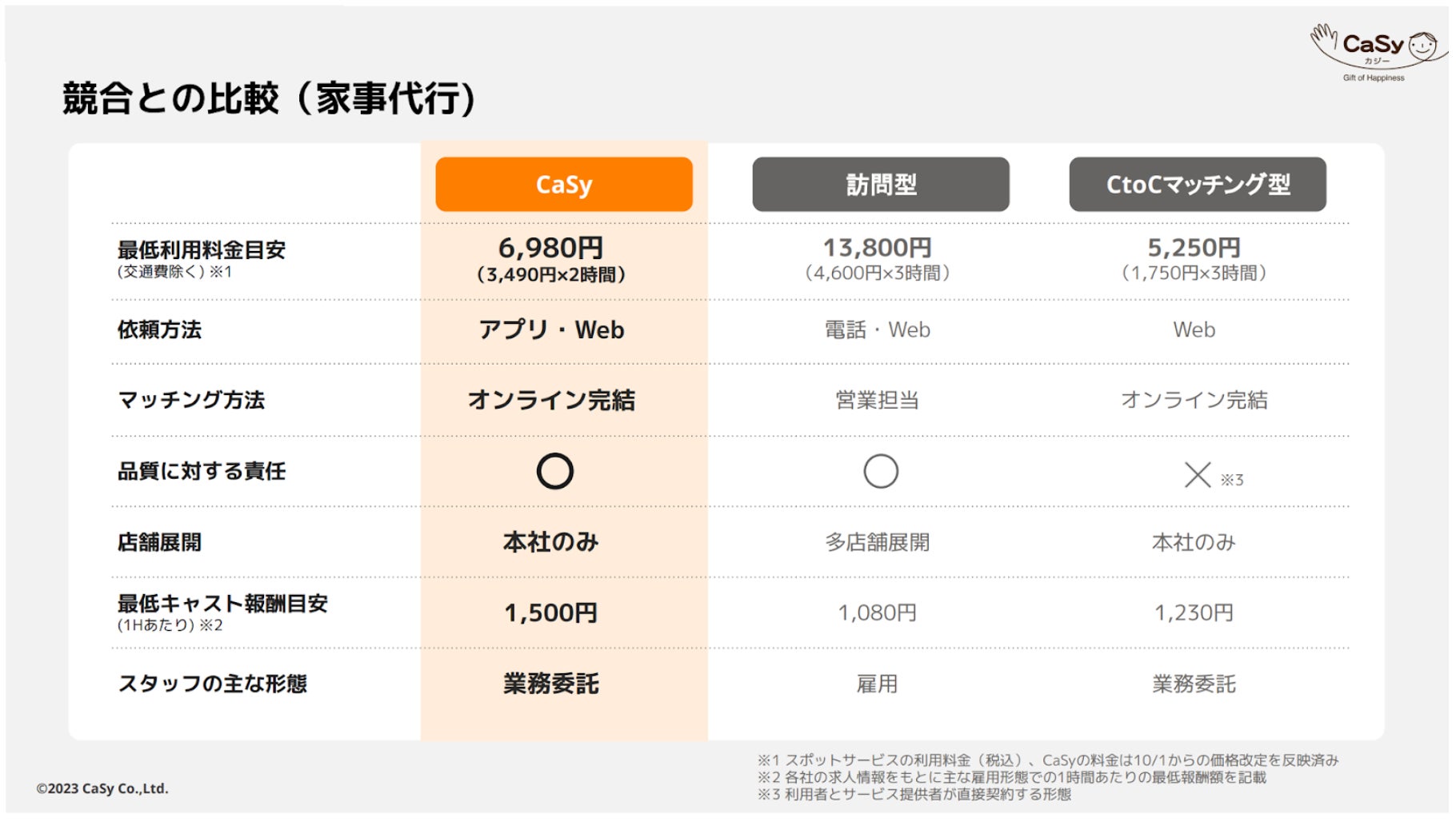Click the 1,230円 cell

click(1194, 613)
